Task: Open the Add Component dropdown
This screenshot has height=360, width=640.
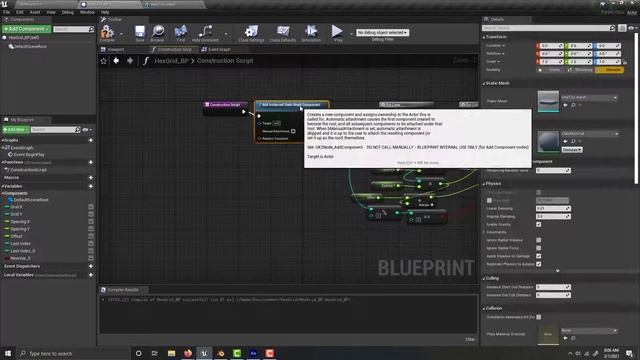Action: pyautogui.click(x=27, y=29)
